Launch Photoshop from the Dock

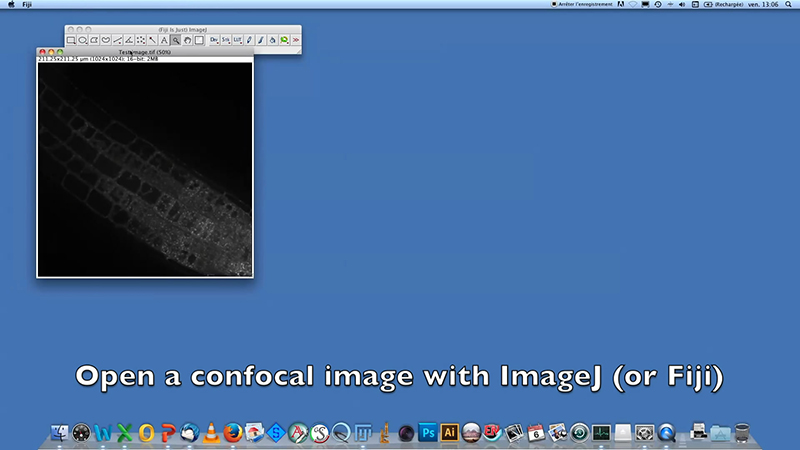428,433
